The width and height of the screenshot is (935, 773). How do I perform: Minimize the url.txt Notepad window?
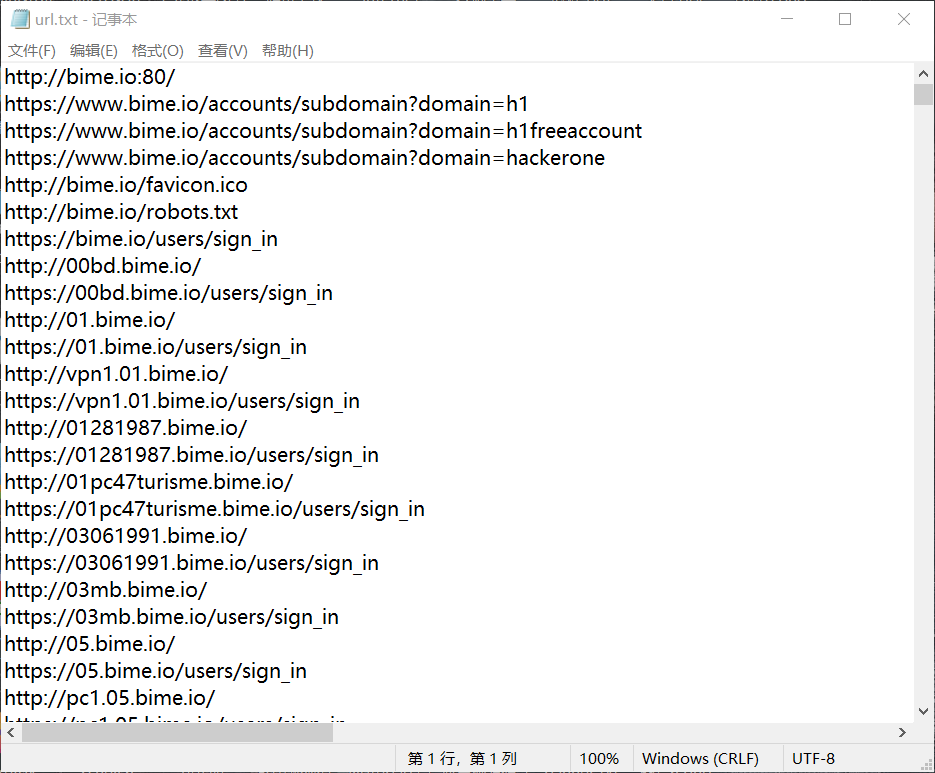click(787, 19)
